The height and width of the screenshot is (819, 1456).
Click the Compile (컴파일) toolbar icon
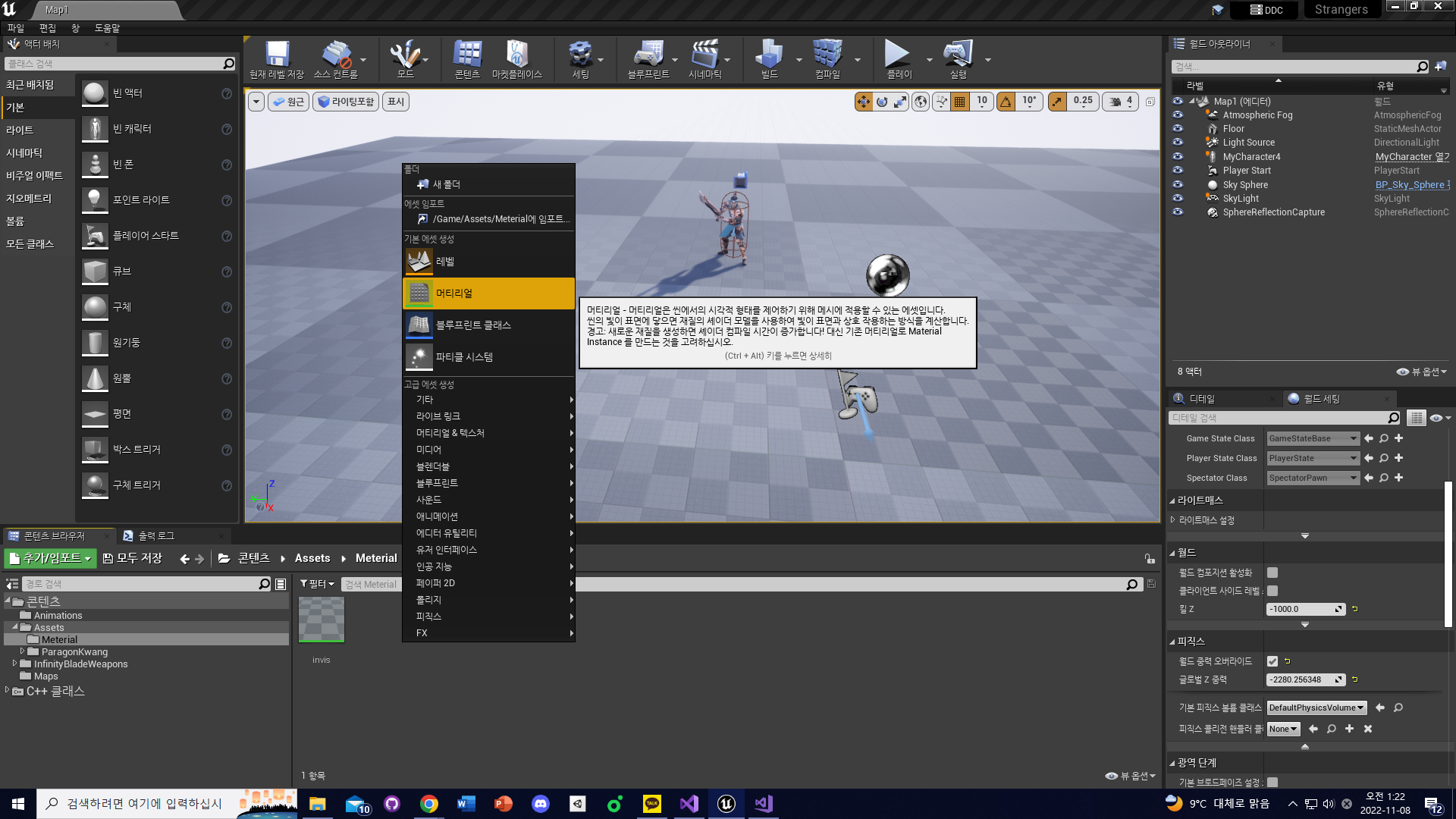[827, 55]
